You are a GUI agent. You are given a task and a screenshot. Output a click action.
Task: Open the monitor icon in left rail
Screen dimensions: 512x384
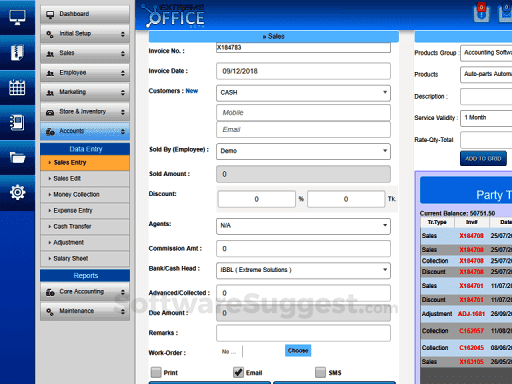[17, 17]
